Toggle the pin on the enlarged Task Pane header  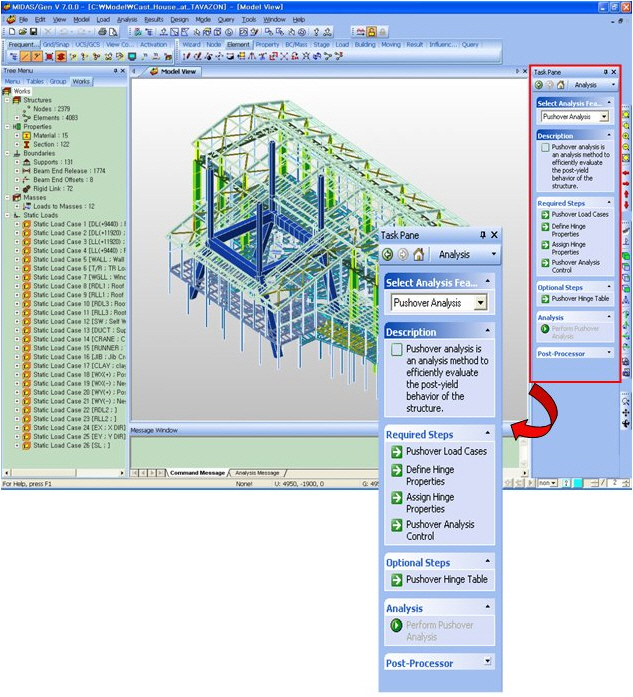click(483, 235)
